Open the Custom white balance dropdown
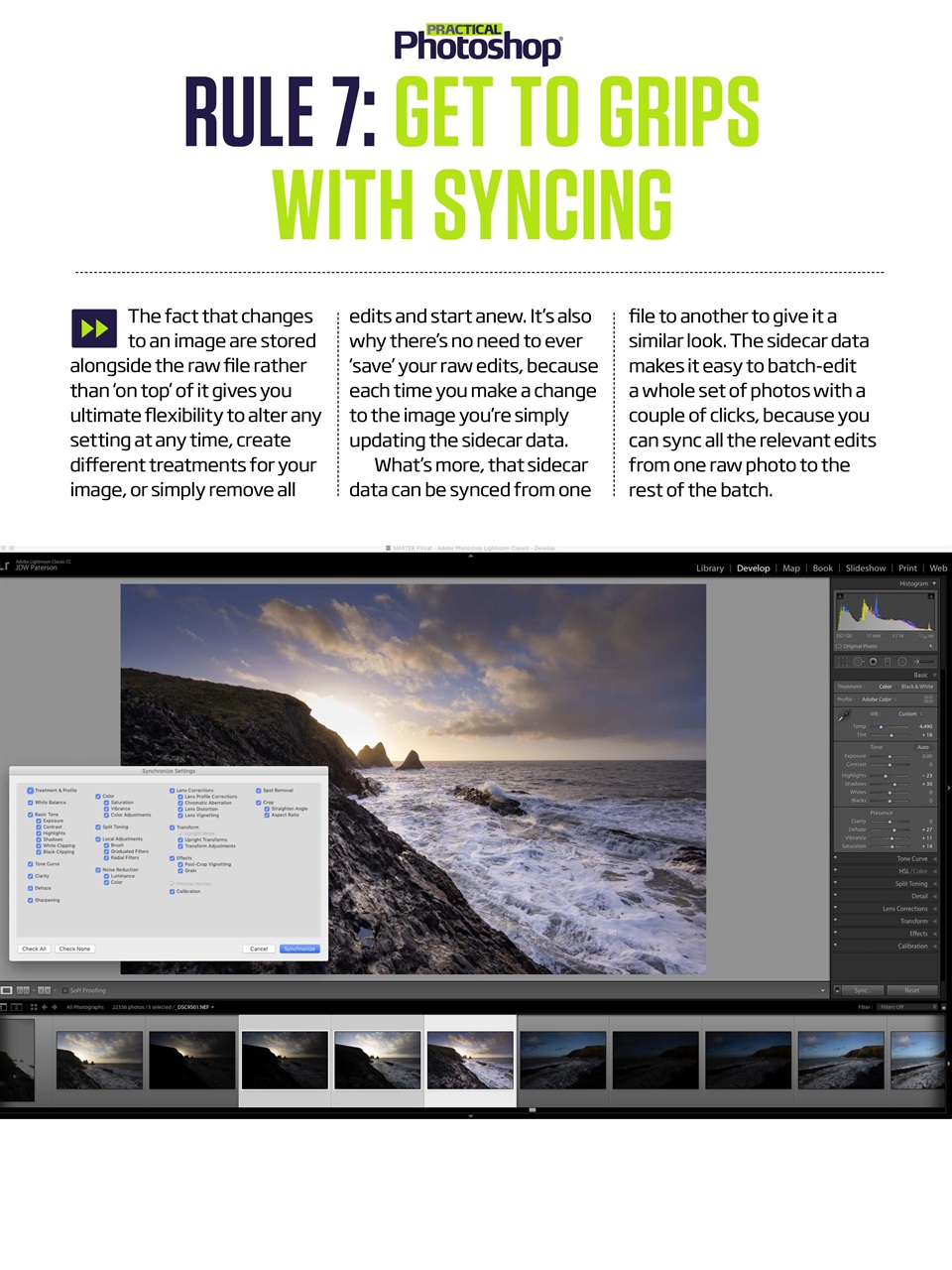The height and width of the screenshot is (1270, 952). pyautogui.click(x=908, y=714)
